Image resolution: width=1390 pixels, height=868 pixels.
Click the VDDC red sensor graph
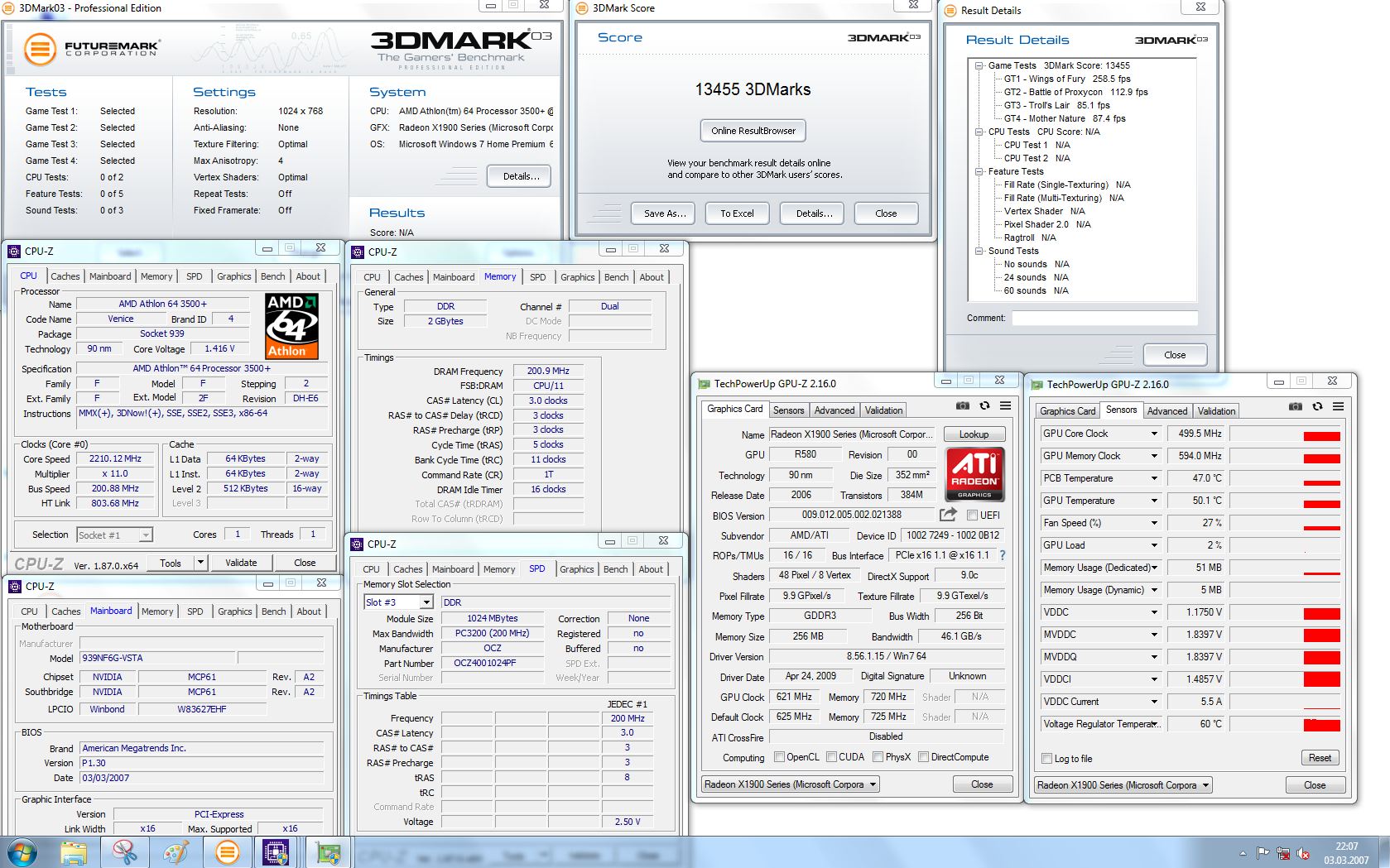click(x=1286, y=612)
